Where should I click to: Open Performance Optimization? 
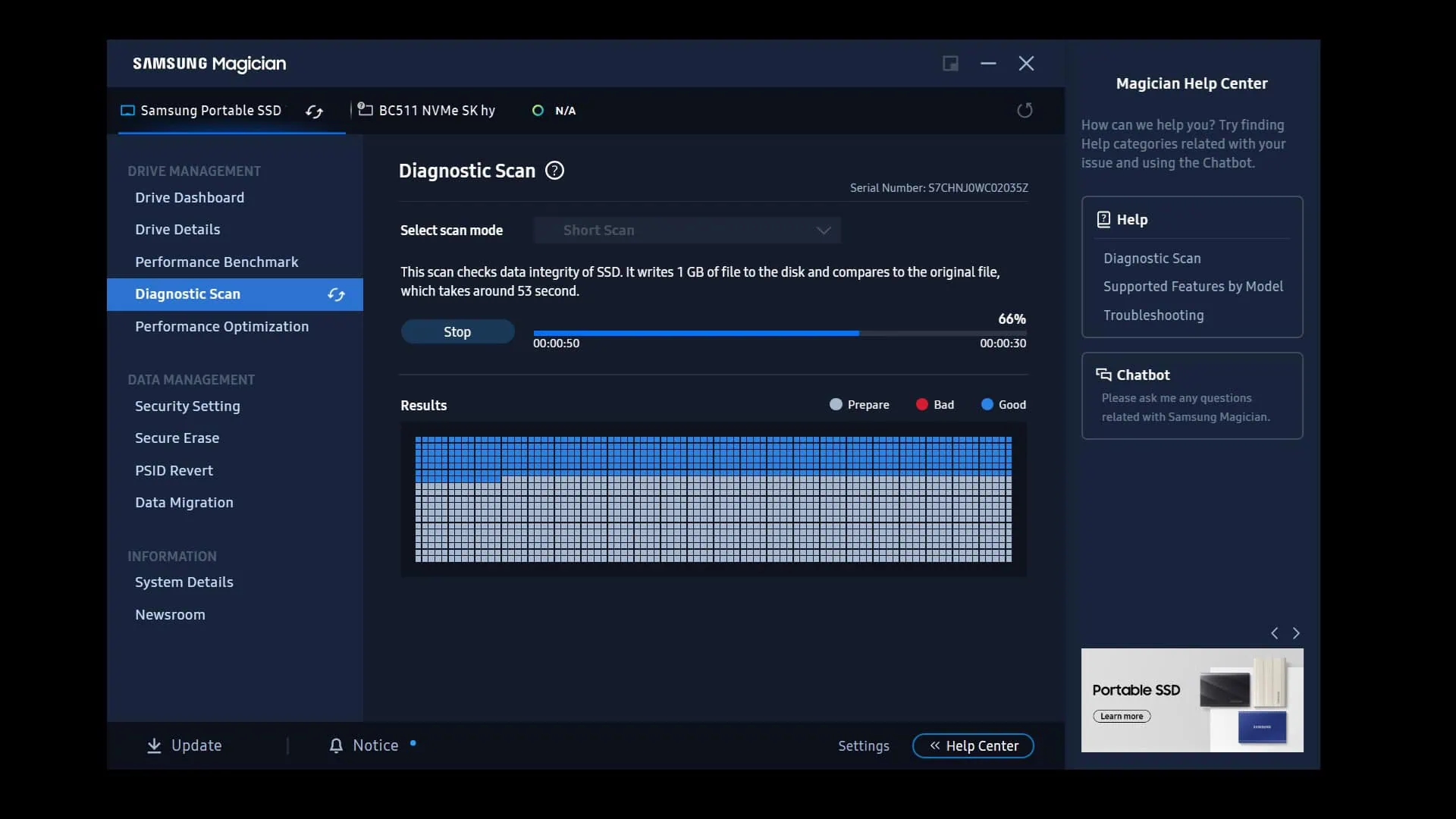click(222, 327)
